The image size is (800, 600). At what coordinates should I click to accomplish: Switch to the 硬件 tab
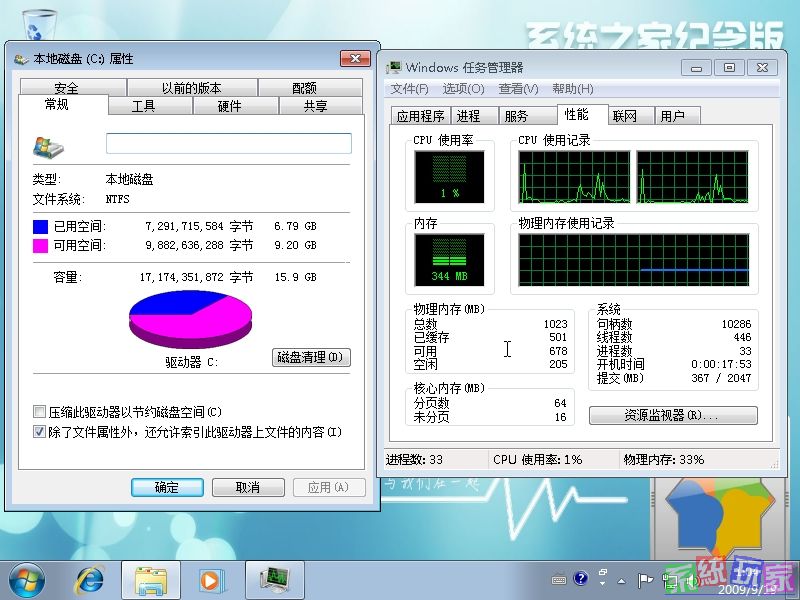(235, 106)
